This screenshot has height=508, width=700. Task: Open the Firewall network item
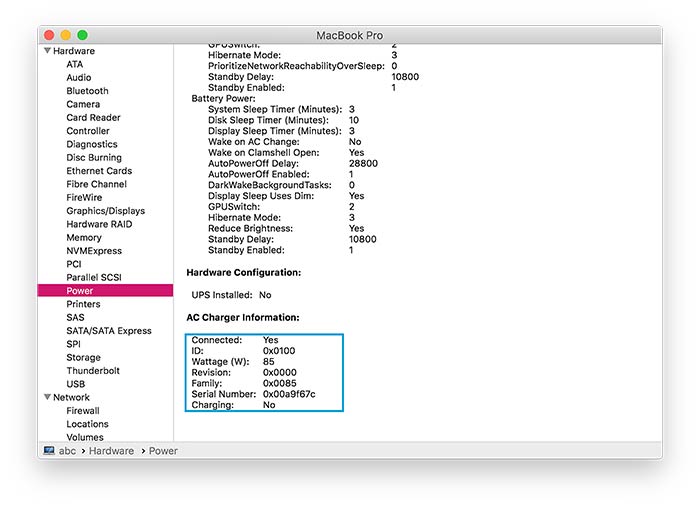pyautogui.click(x=83, y=411)
